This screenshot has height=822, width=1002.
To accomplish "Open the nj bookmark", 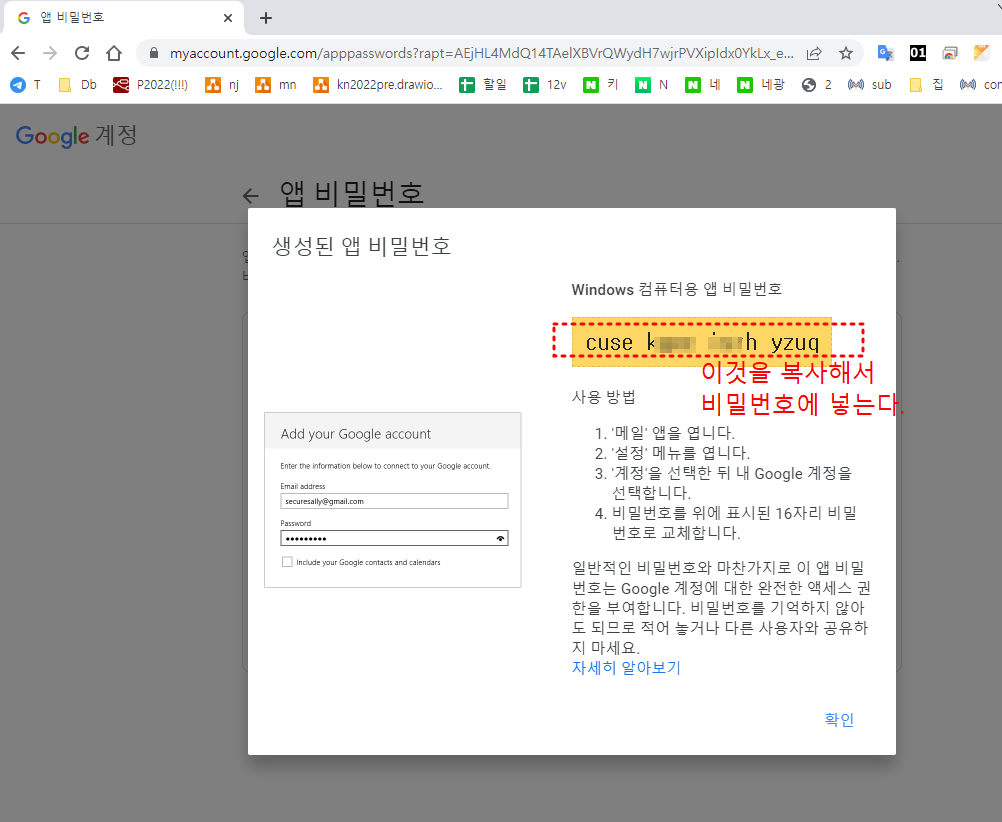I will [x=222, y=84].
